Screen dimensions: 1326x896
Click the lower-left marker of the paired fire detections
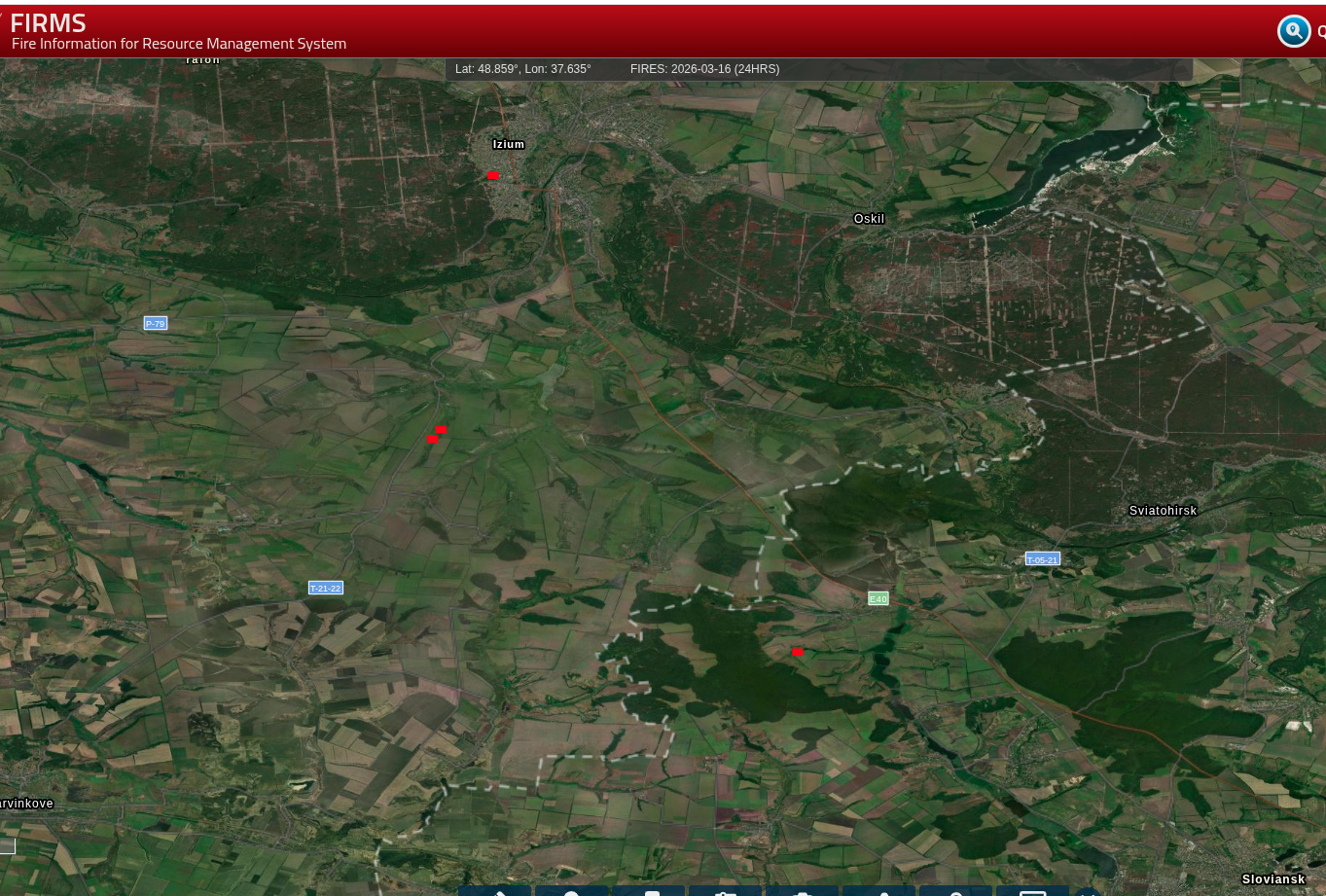(x=433, y=439)
